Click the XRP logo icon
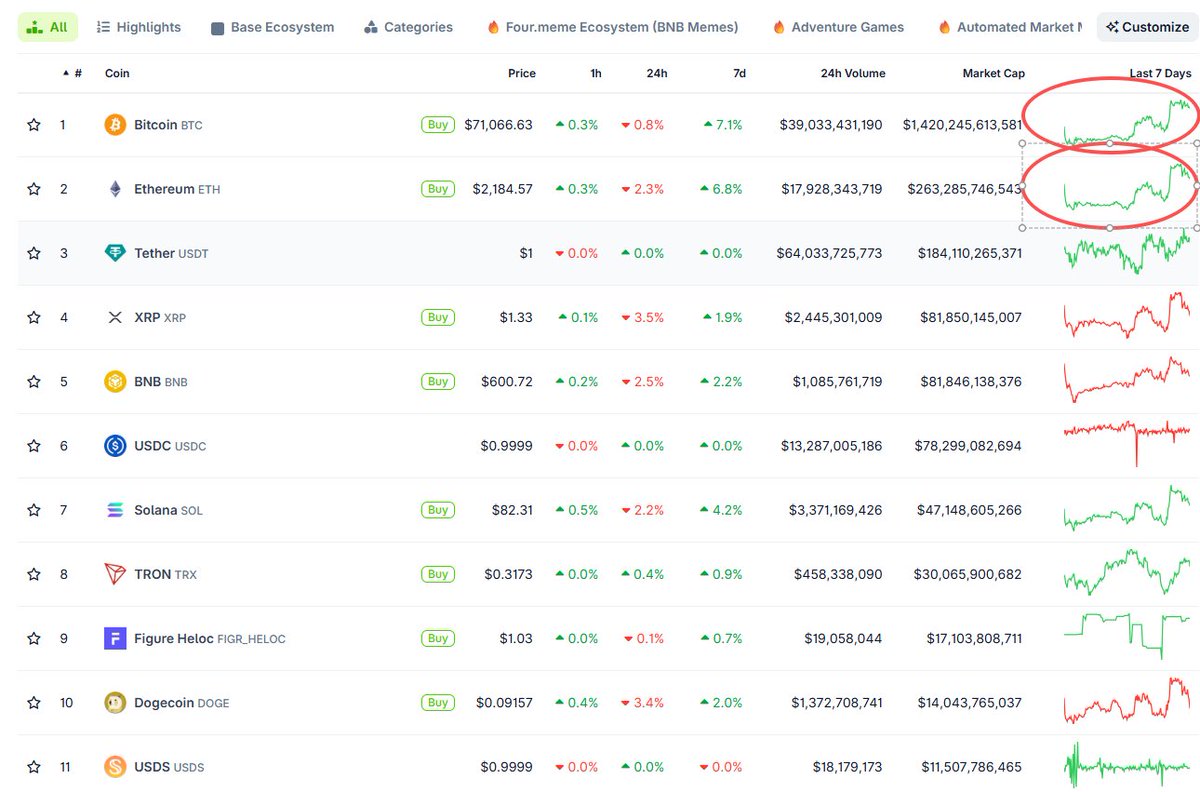The image size is (1200, 792). pos(116,317)
